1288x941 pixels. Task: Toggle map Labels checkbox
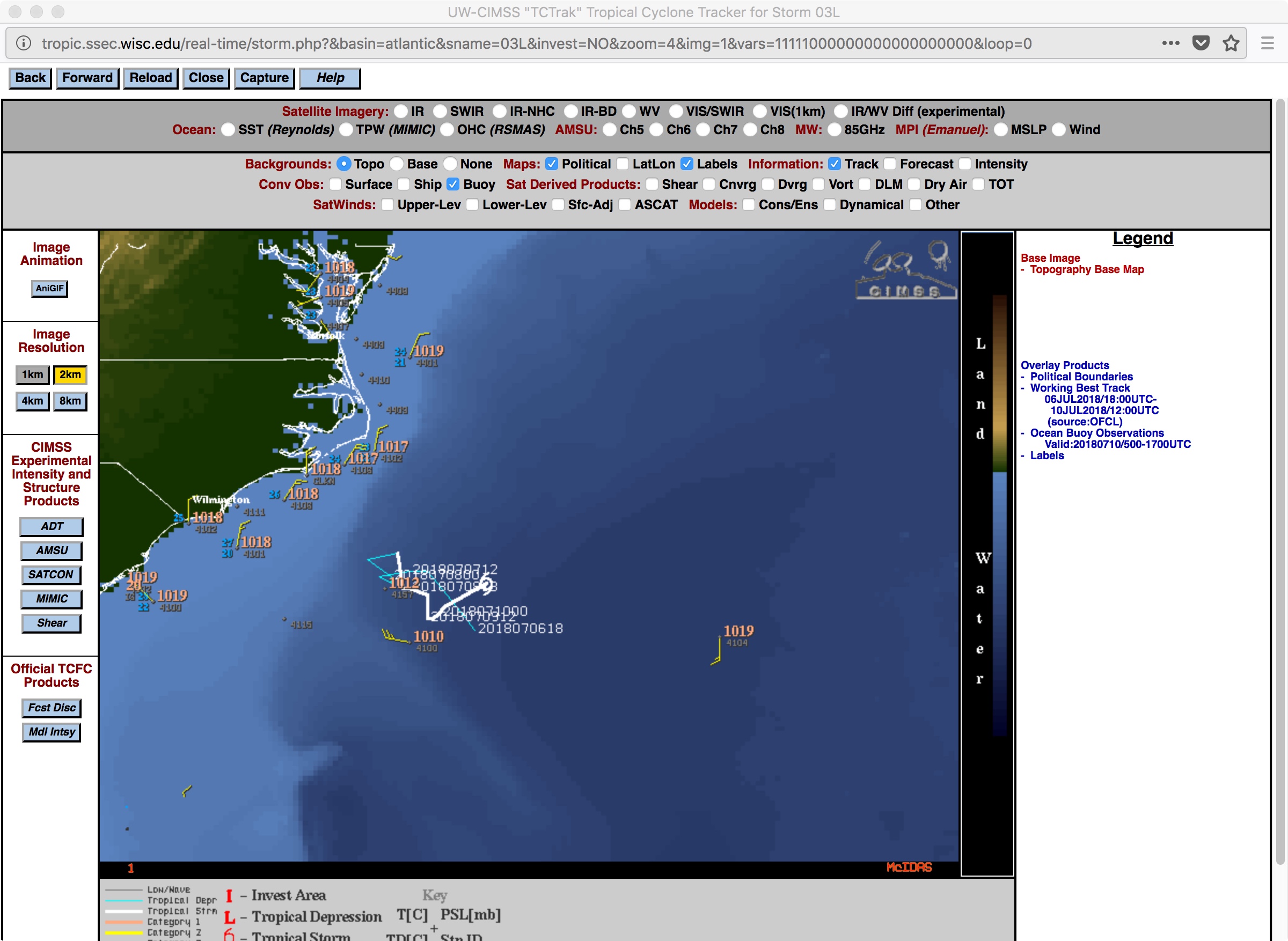click(x=687, y=164)
